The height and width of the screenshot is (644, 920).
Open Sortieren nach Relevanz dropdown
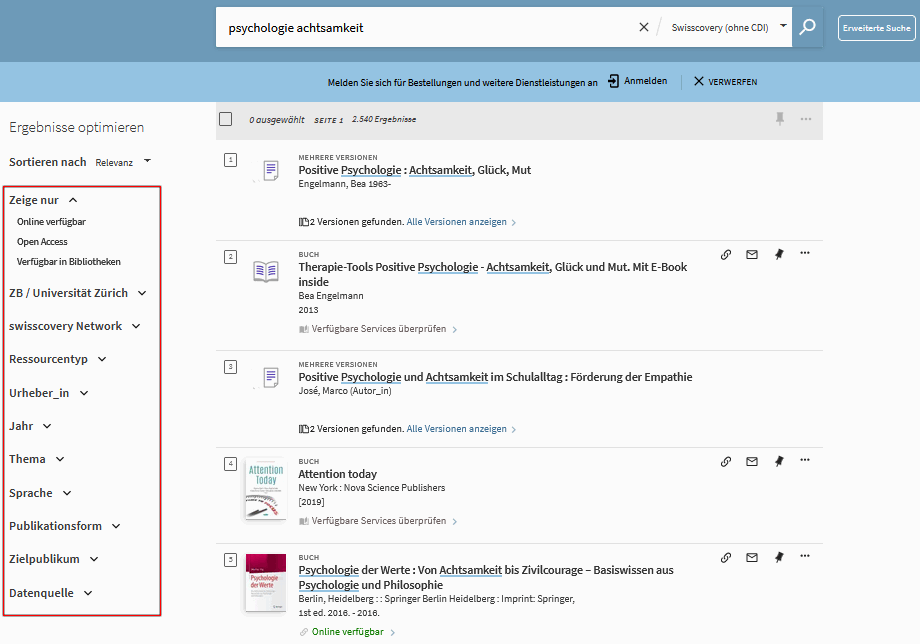click(123, 162)
